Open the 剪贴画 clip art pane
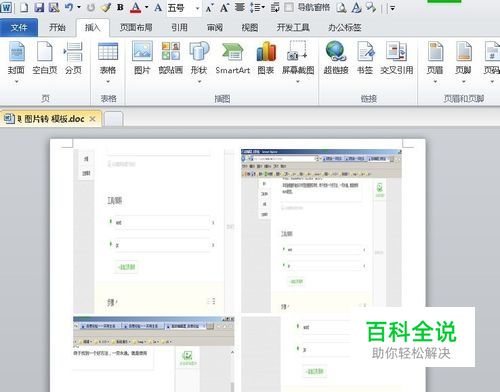Screen dimensions: 500x392 pyautogui.click(x=170, y=58)
